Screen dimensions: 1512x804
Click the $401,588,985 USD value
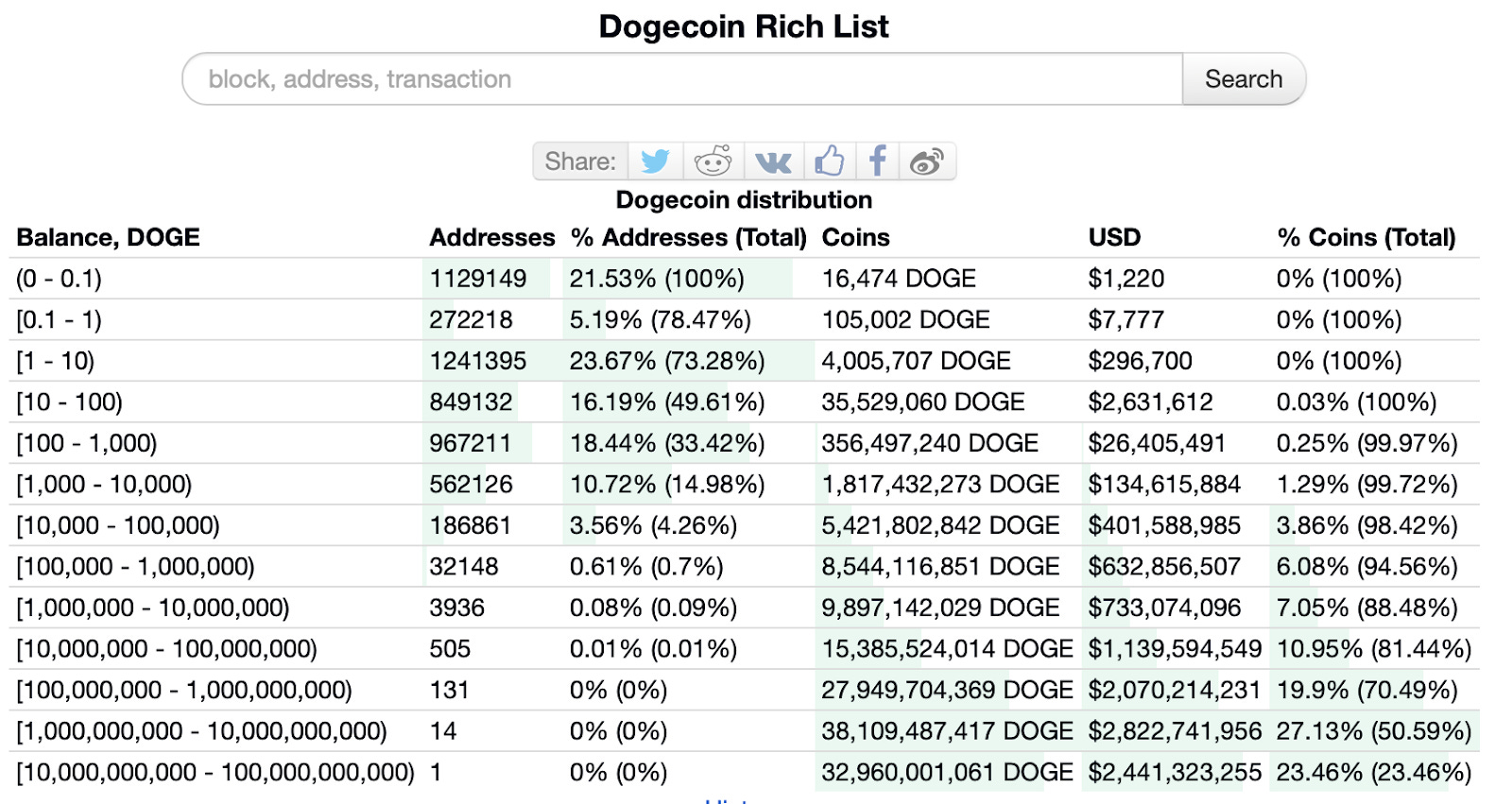[1164, 525]
